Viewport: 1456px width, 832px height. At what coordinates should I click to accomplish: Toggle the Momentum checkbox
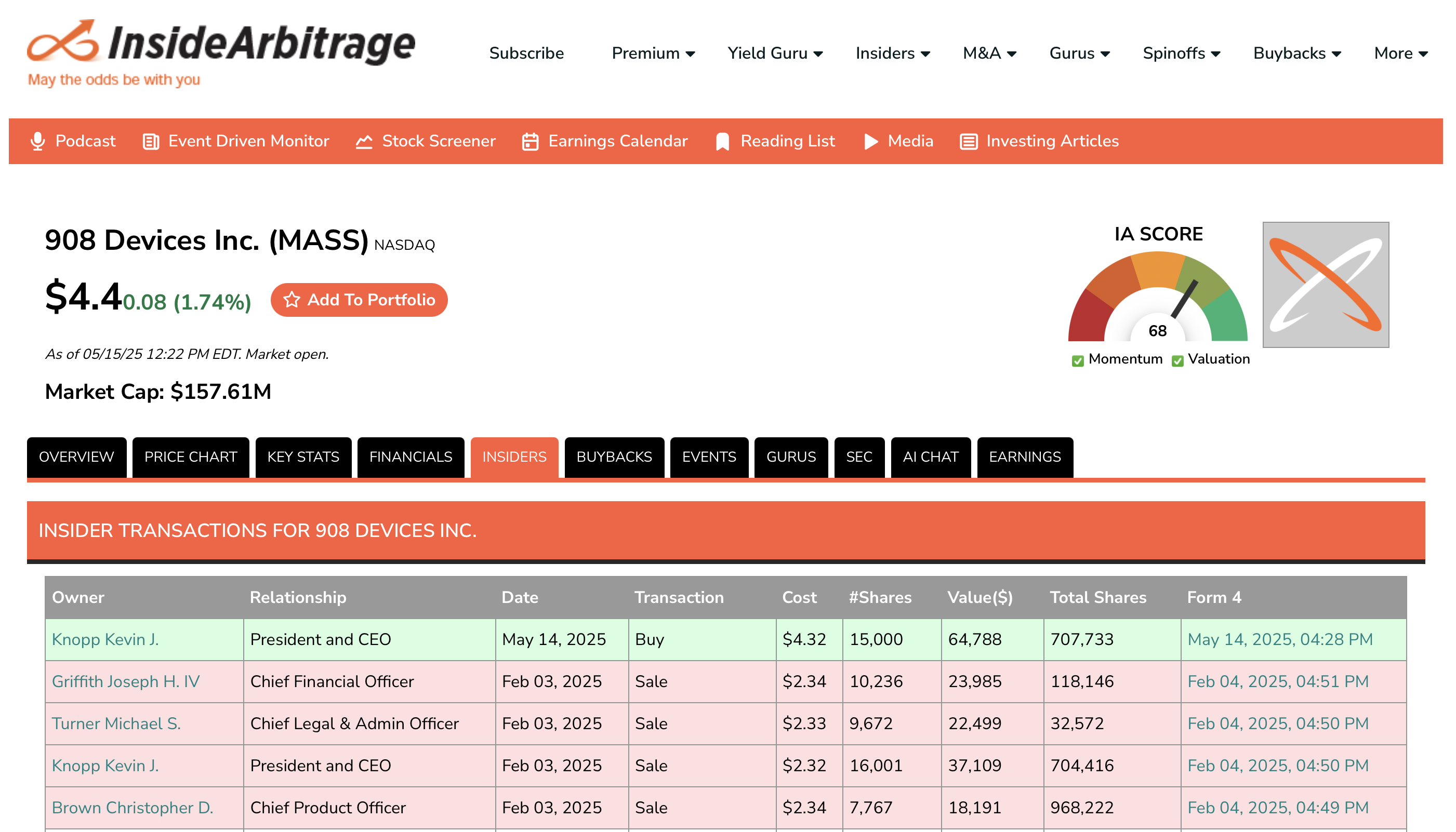click(x=1078, y=360)
